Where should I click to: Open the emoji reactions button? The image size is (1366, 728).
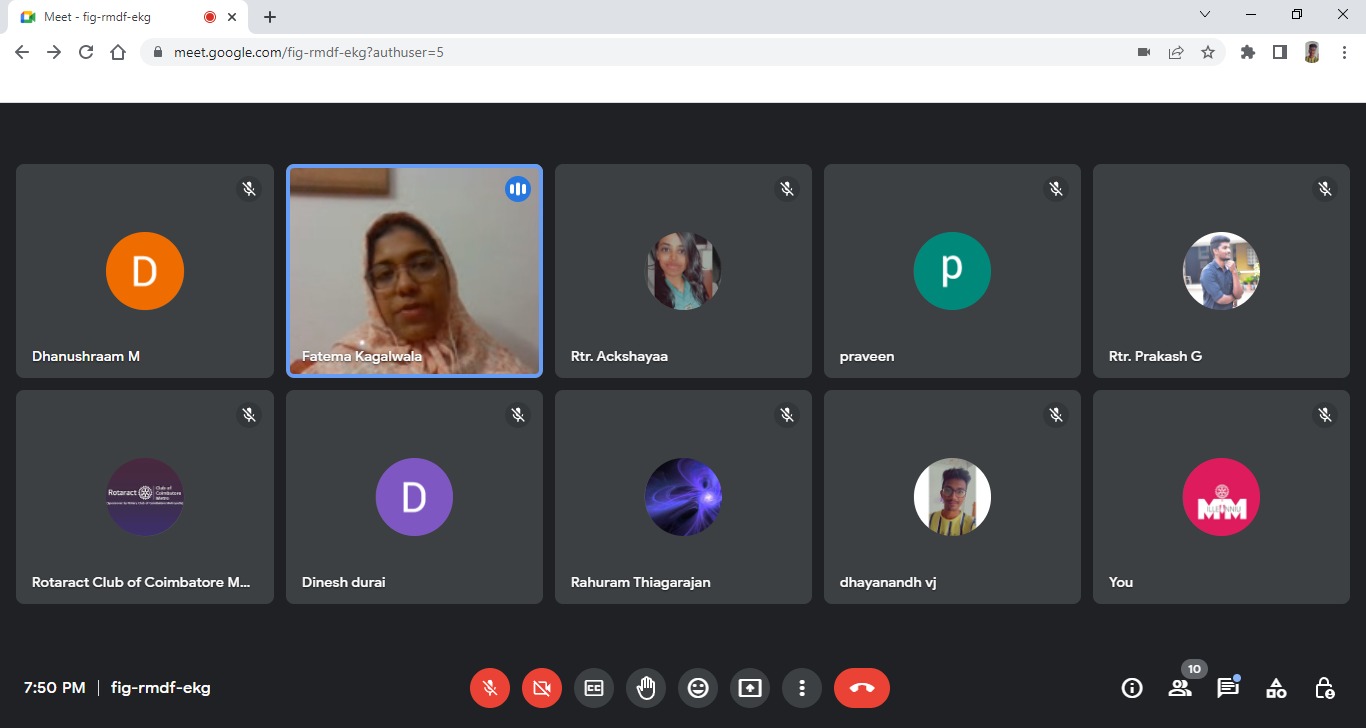click(x=698, y=688)
